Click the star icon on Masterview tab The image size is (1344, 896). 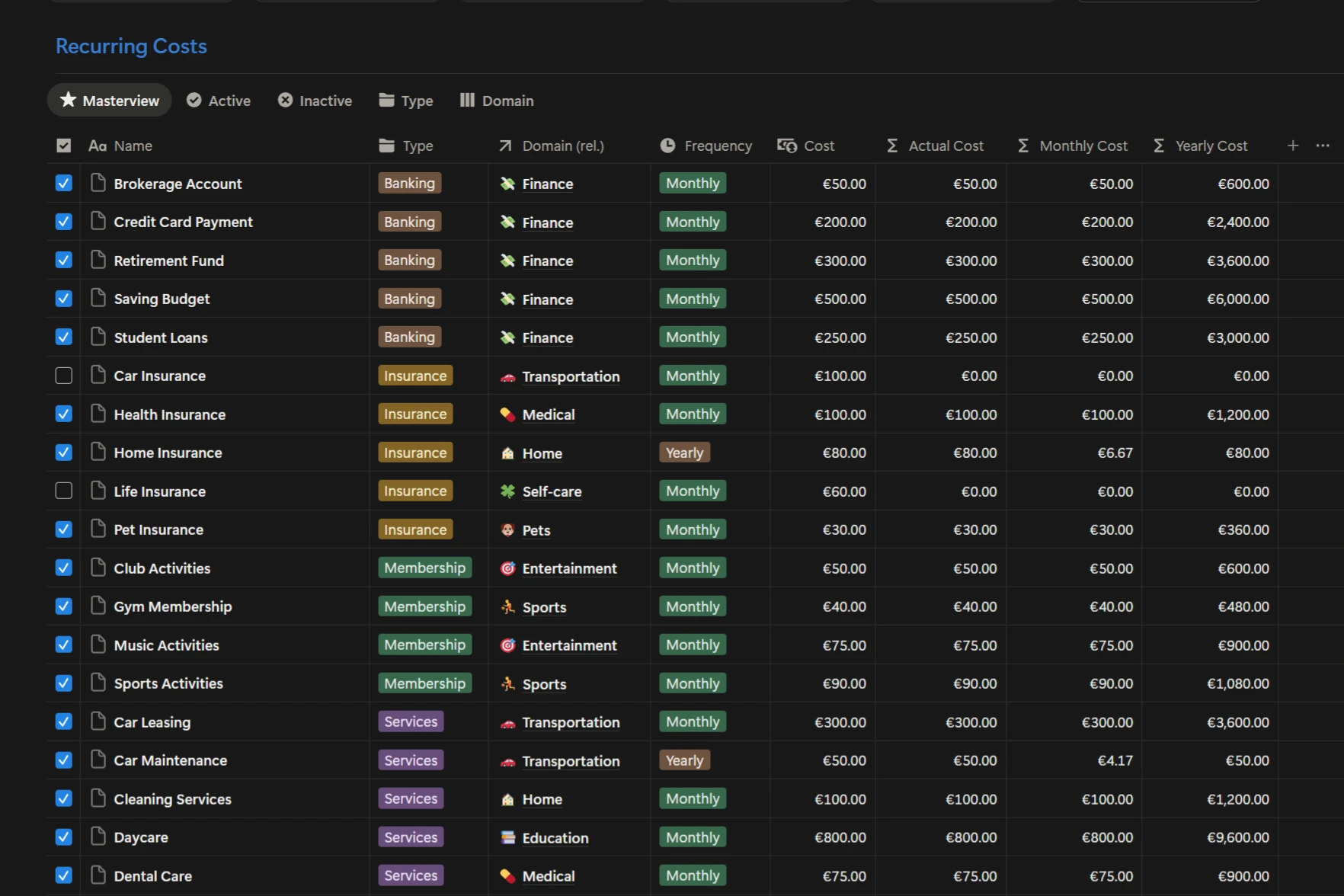point(69,100)
